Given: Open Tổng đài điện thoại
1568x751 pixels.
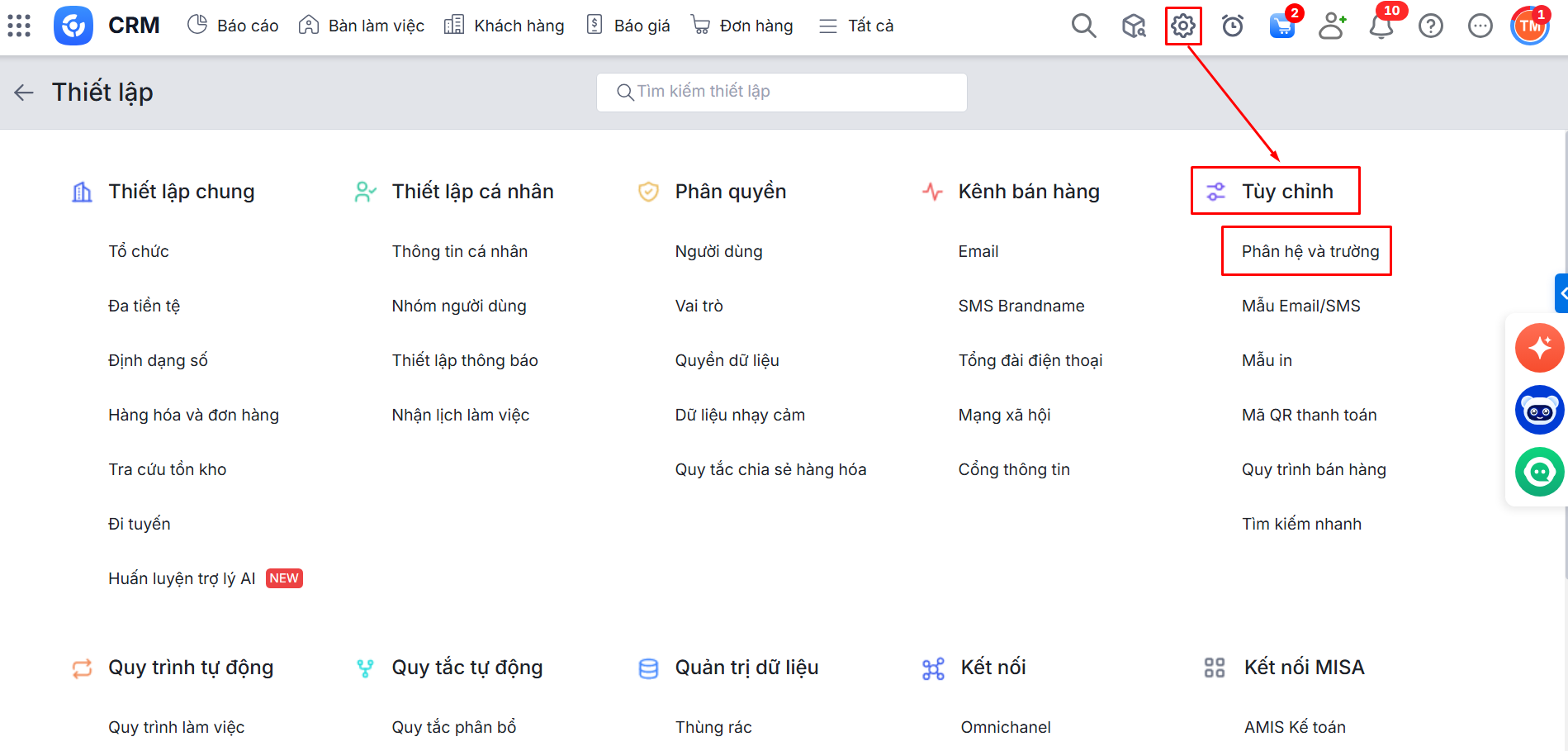Looking at the screenshot, I should pyautogui.click(x=1030, y=360).
